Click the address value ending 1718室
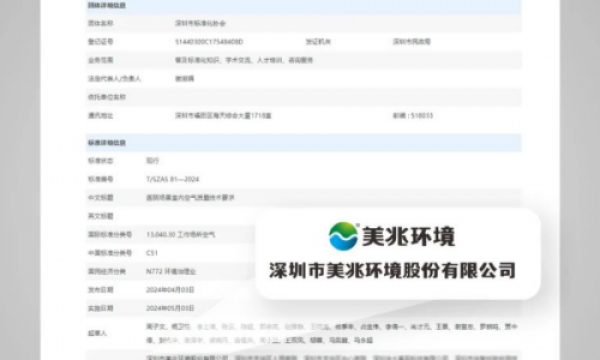This screenshot has width=600, height=360. 223,116
